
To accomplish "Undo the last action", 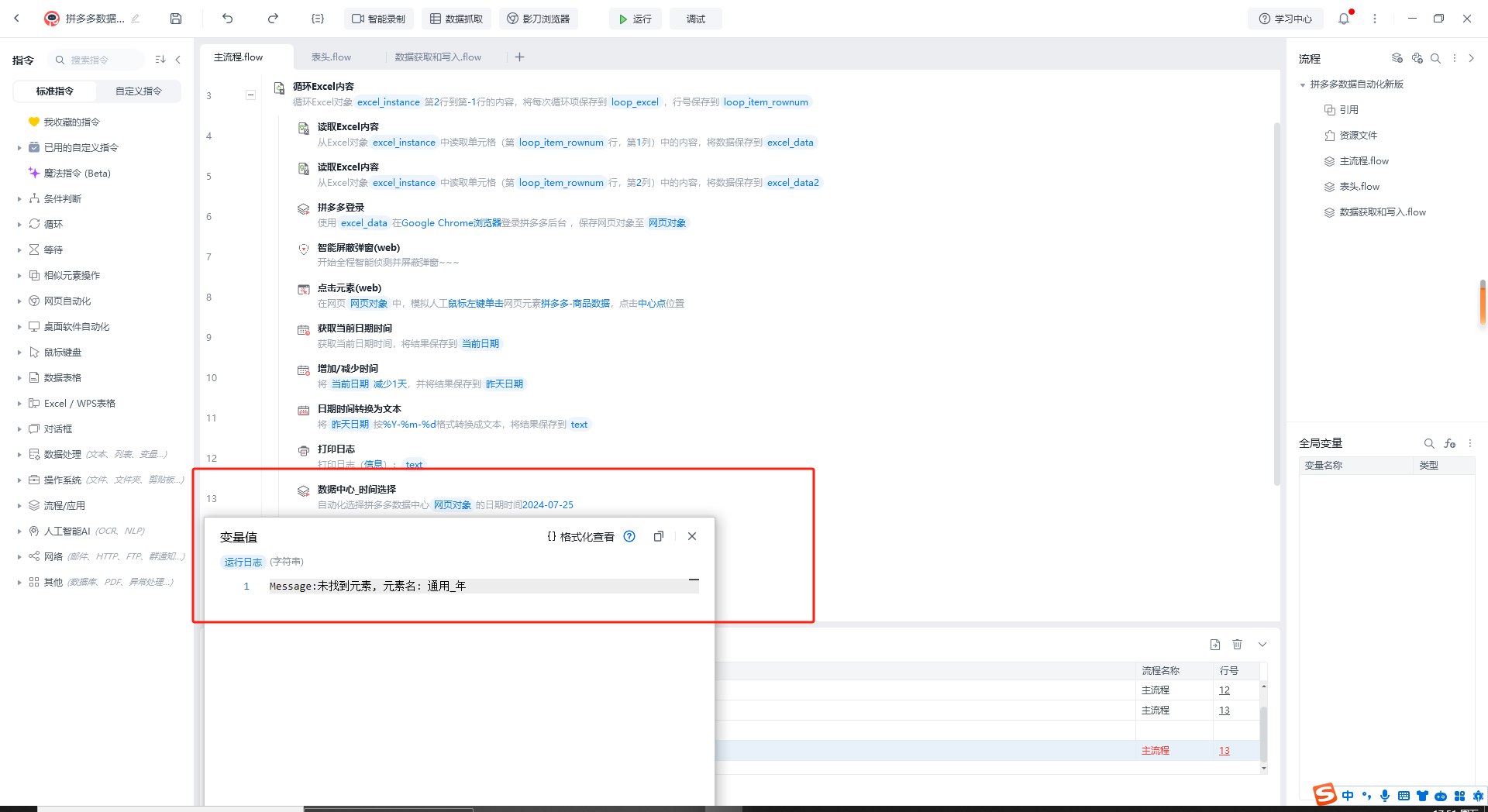I will coord(227,19).
